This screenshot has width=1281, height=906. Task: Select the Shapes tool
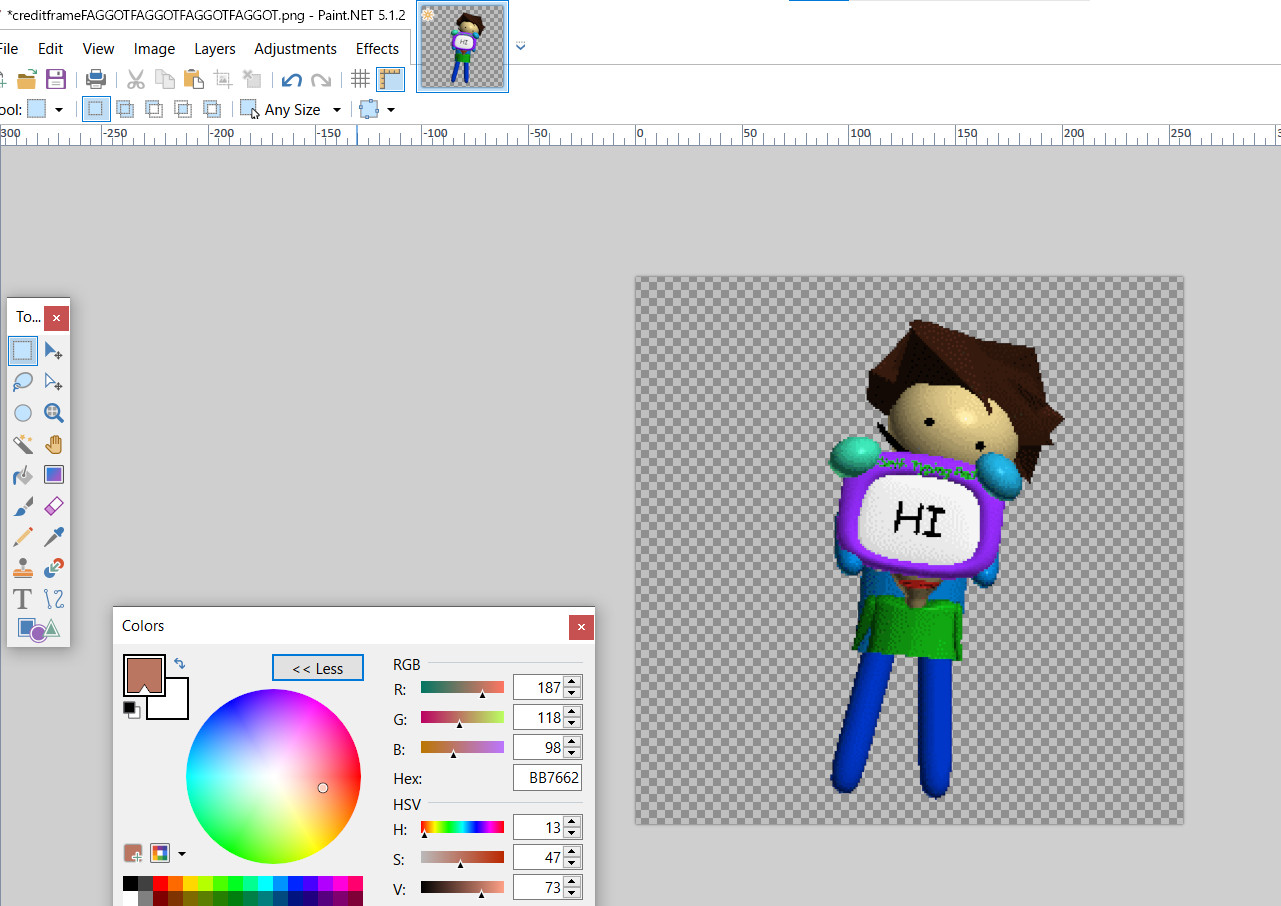(x=38, y=629)
